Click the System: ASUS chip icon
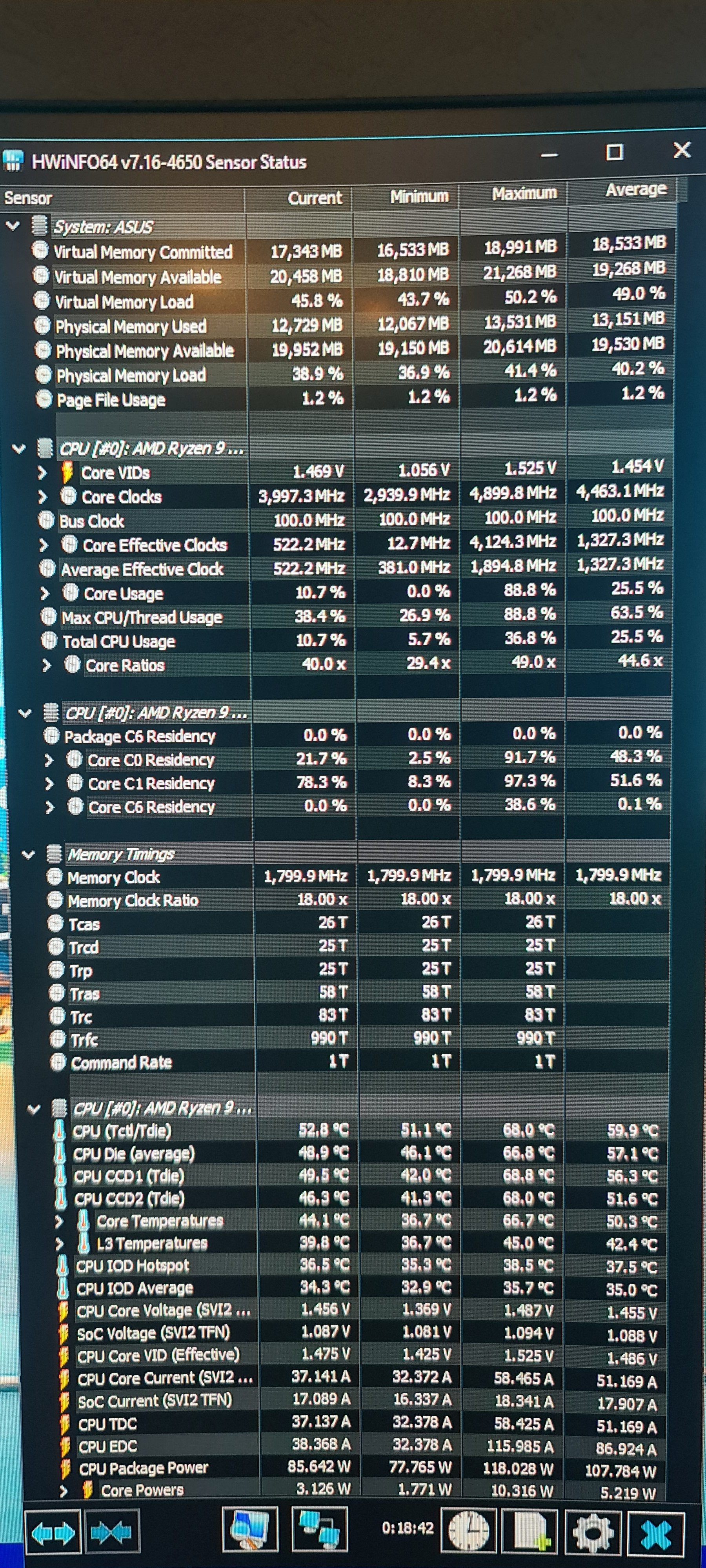Image resolution: width=706 pixels, height=1568 pixels. click(x=40, y=226)
